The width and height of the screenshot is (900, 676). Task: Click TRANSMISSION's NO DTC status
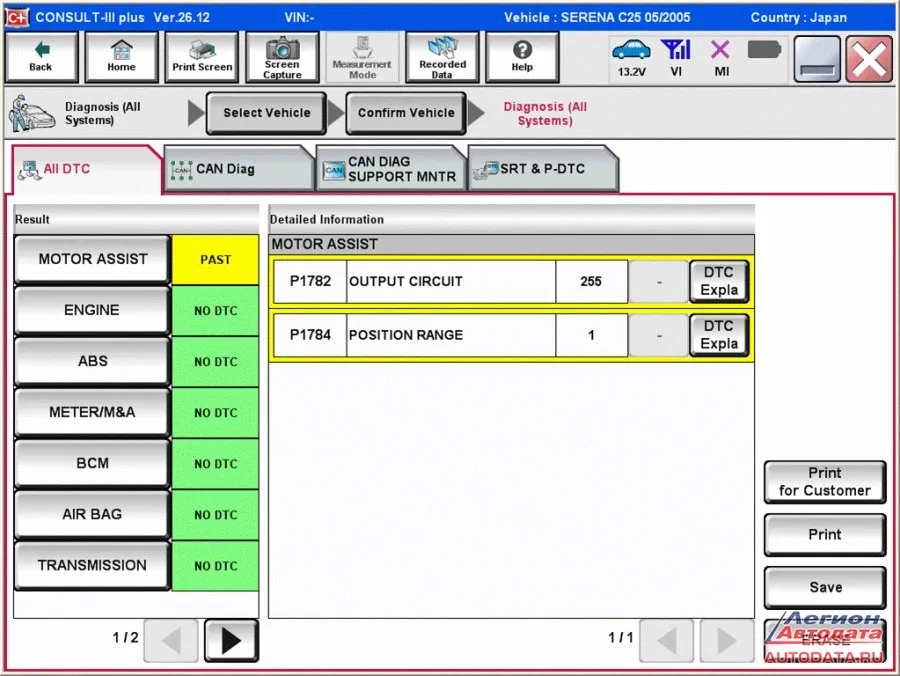[x=215, y=566]
